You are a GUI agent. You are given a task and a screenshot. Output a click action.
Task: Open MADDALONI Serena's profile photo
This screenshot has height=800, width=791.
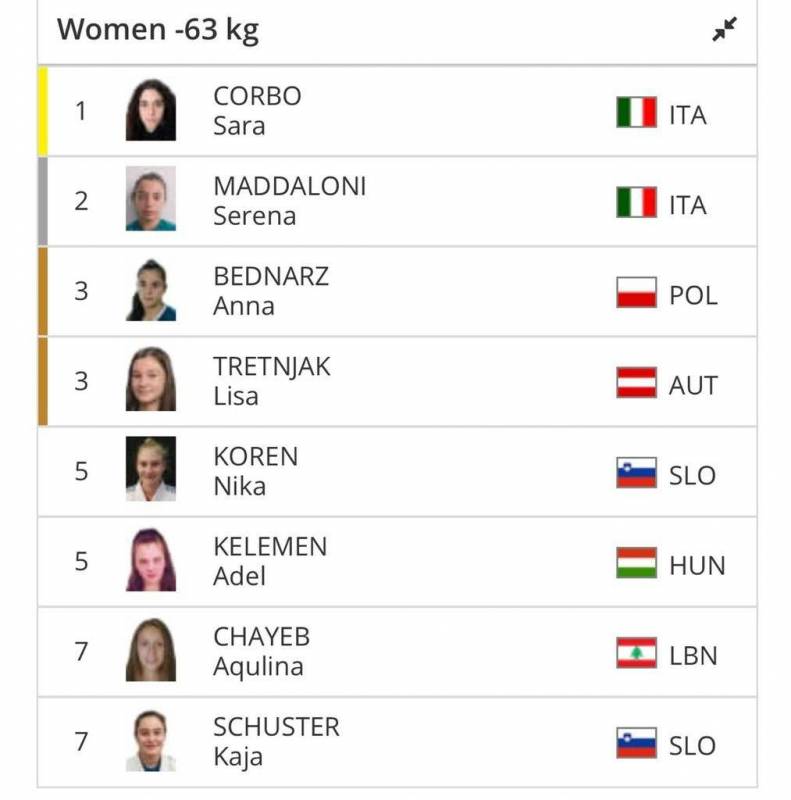[151, 198]
